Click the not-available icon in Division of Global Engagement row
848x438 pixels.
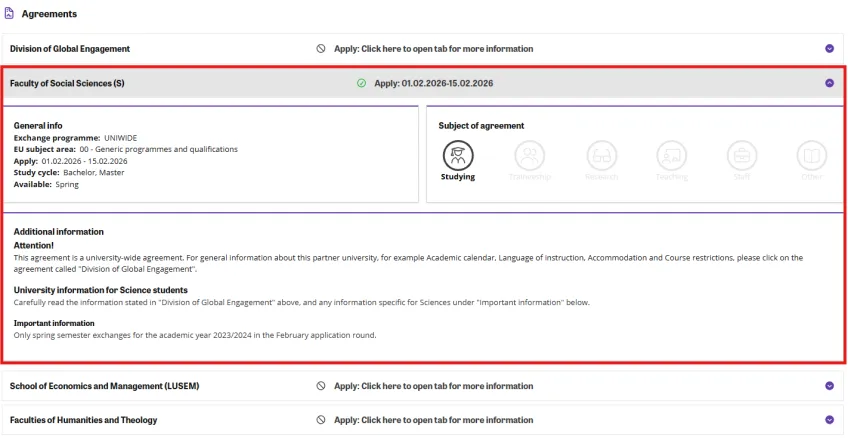(x=321, y=48)
